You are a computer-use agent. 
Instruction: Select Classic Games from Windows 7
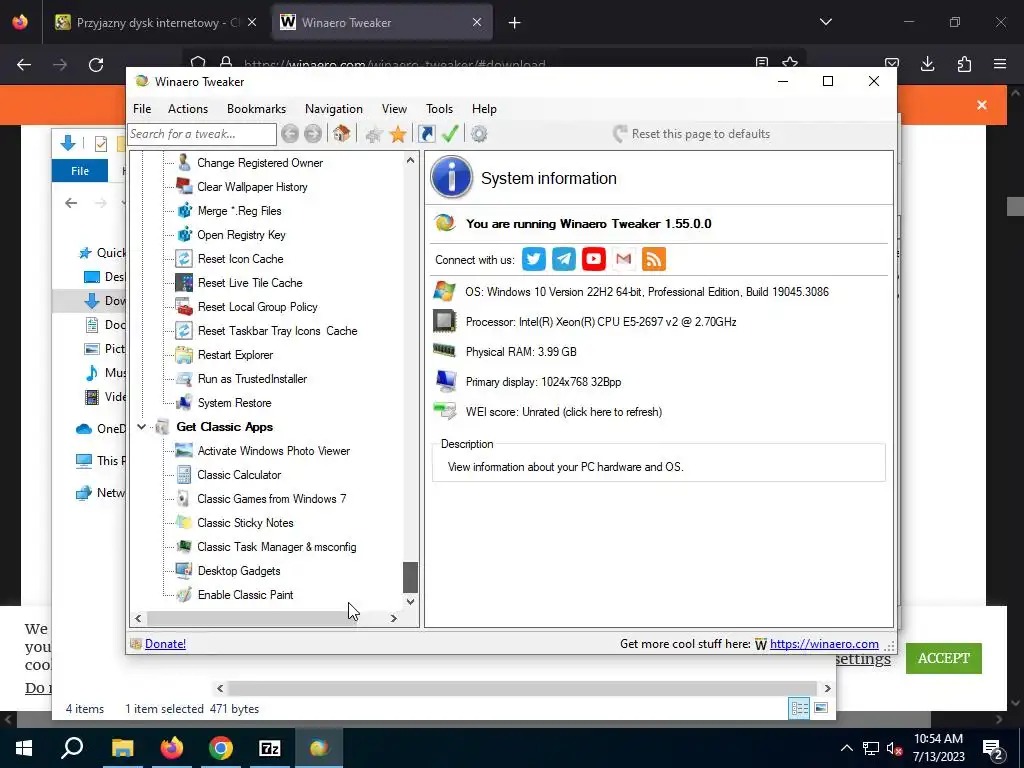click(272, 499)
